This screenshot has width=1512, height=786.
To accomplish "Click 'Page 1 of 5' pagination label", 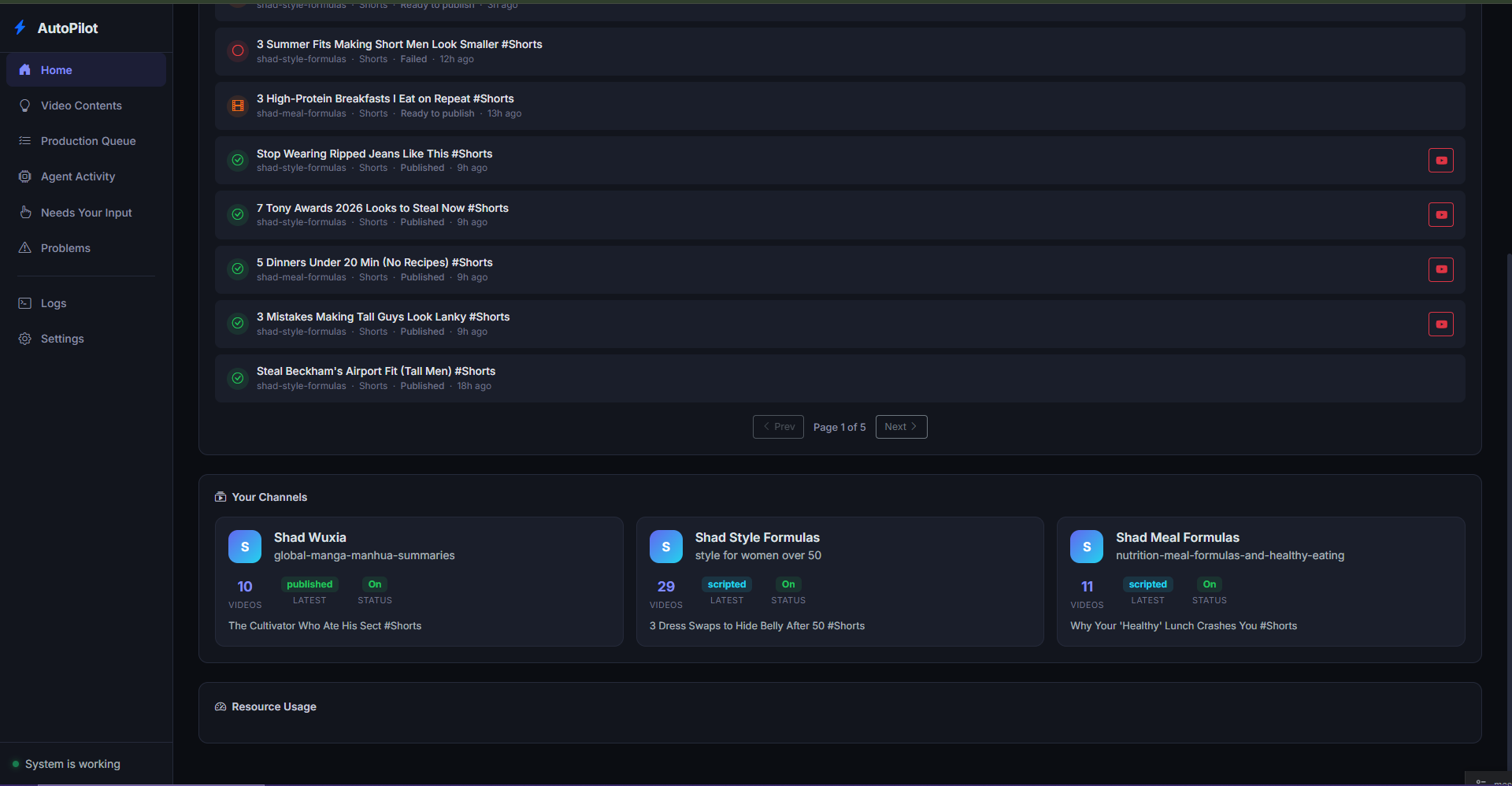I will pos(839,427).
